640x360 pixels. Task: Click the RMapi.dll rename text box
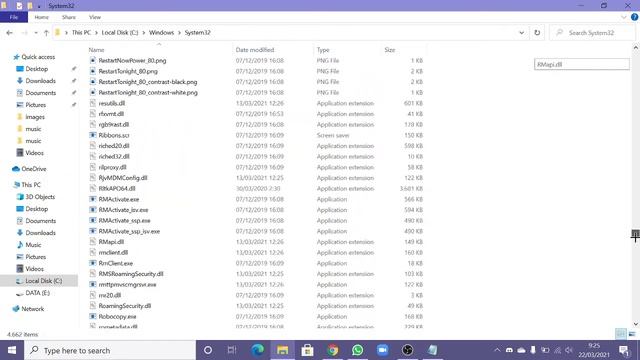point(582,64)
